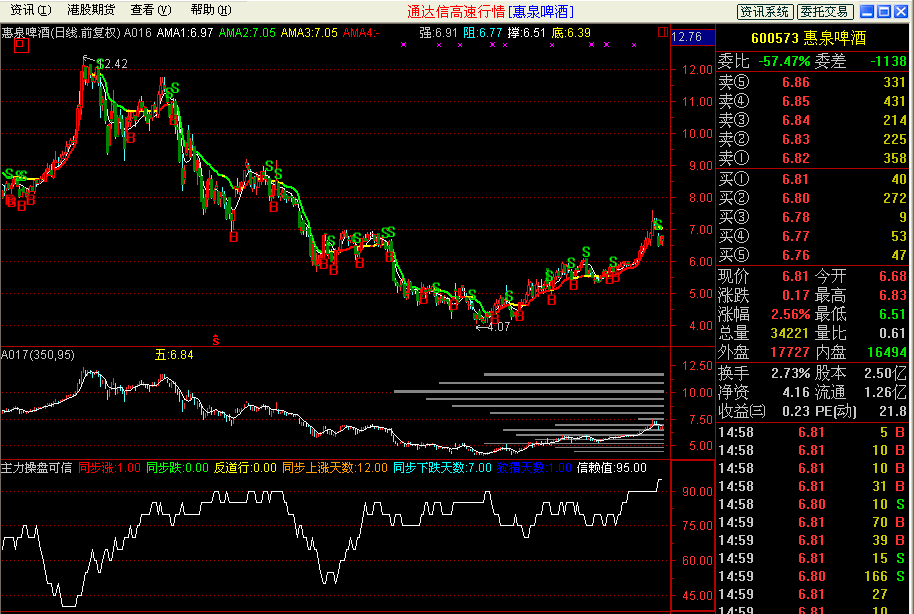Click the 4.07 low price marker
Screen dimensions: 914x614
(493, 327)
